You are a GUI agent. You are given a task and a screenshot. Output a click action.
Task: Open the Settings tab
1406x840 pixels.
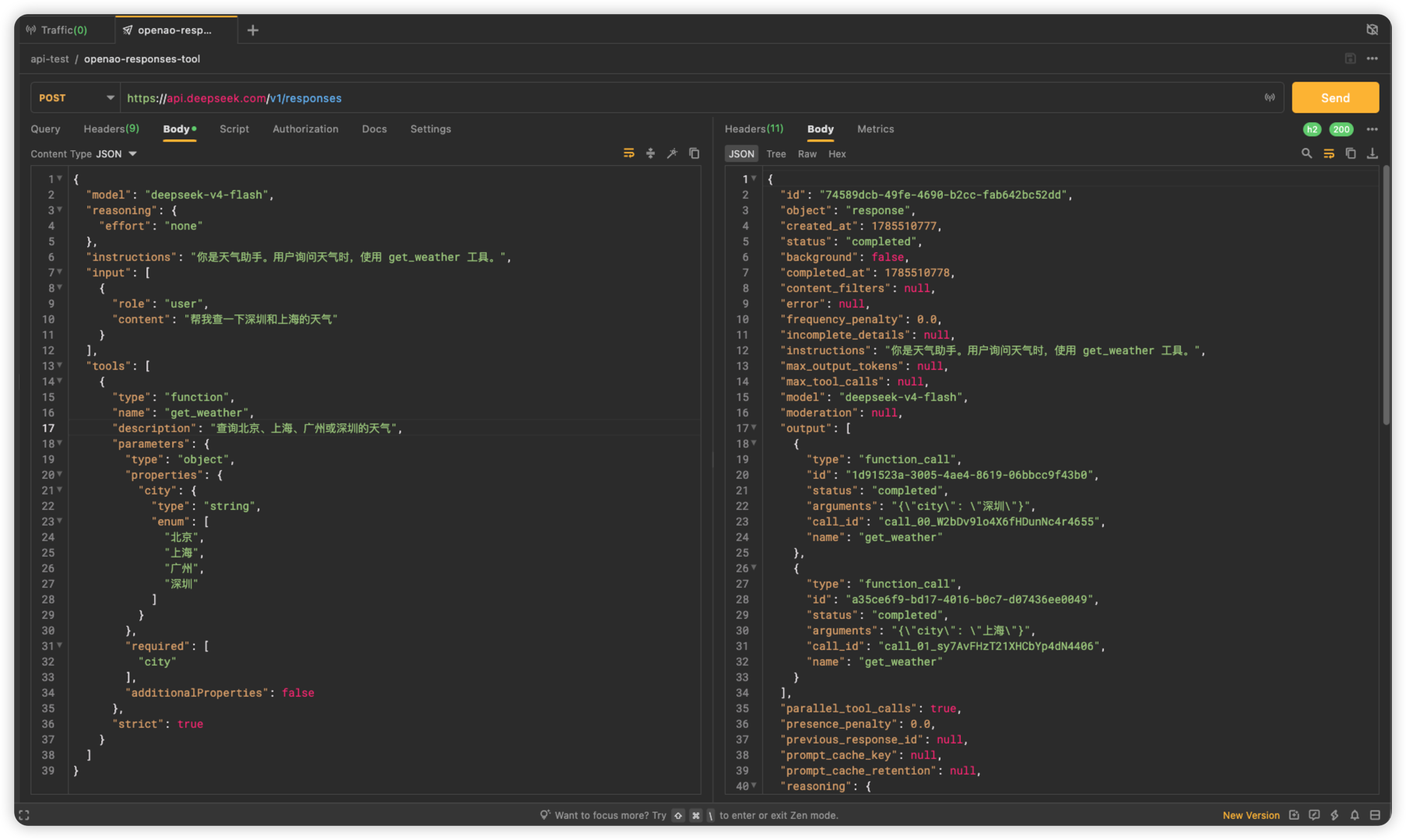[x=431, y=129]
